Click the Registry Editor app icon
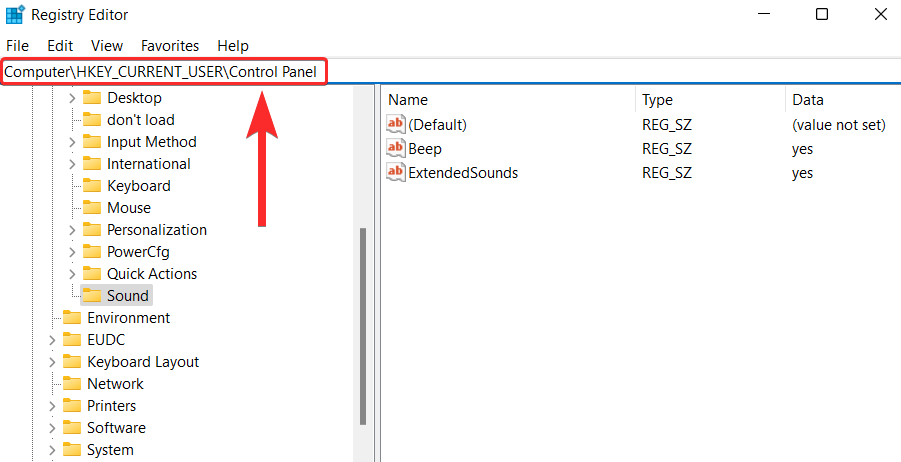The width and height of the screenshot is (901, 462). (14, 15)
